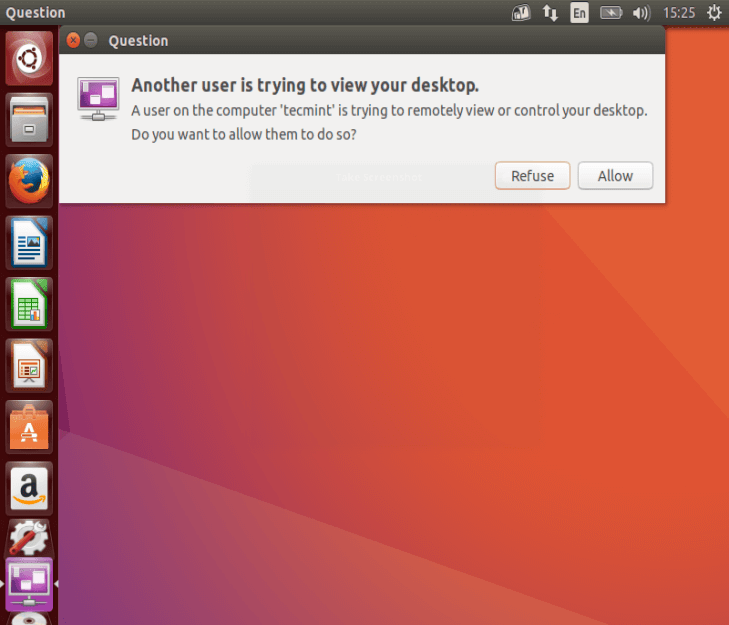Click the 15:25 clock indicator
729x625 pixels.
coord(679,13)
